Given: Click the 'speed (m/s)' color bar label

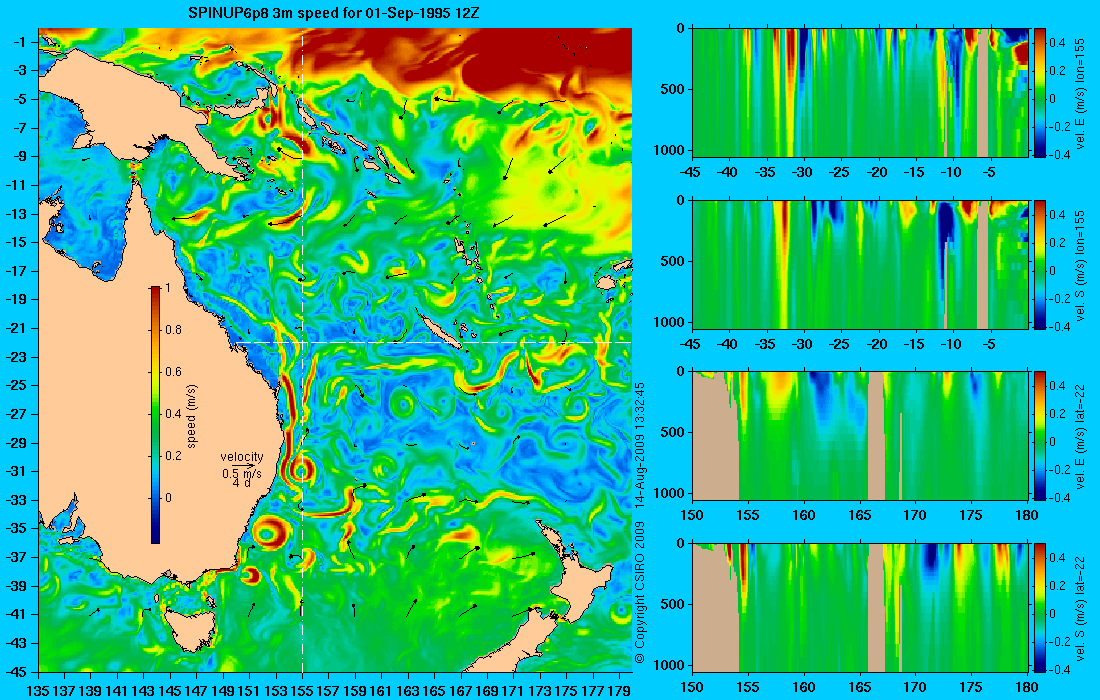Looking at the screenshot, I should coord(192,415).
